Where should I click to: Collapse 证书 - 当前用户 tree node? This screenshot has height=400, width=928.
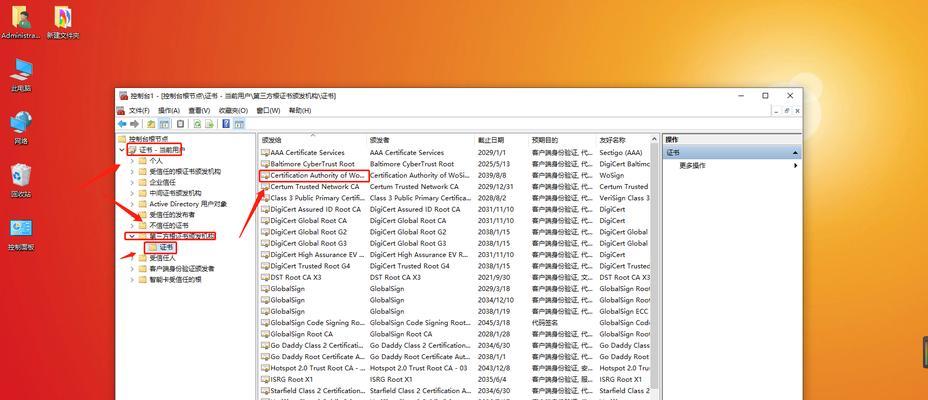point(122,150)
